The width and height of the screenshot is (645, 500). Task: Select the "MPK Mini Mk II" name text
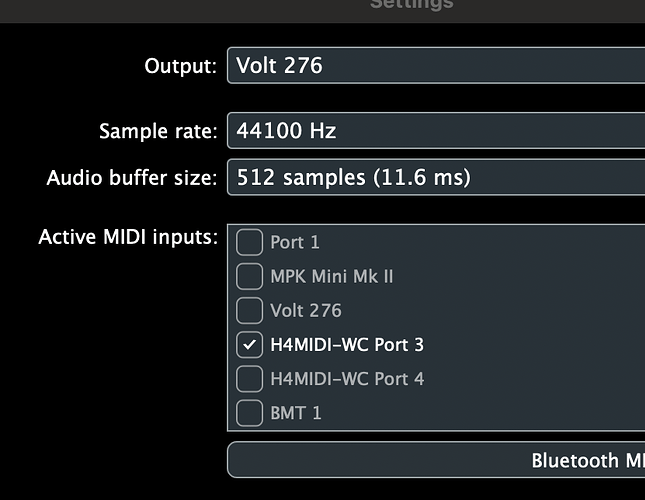tap(331, 276)
